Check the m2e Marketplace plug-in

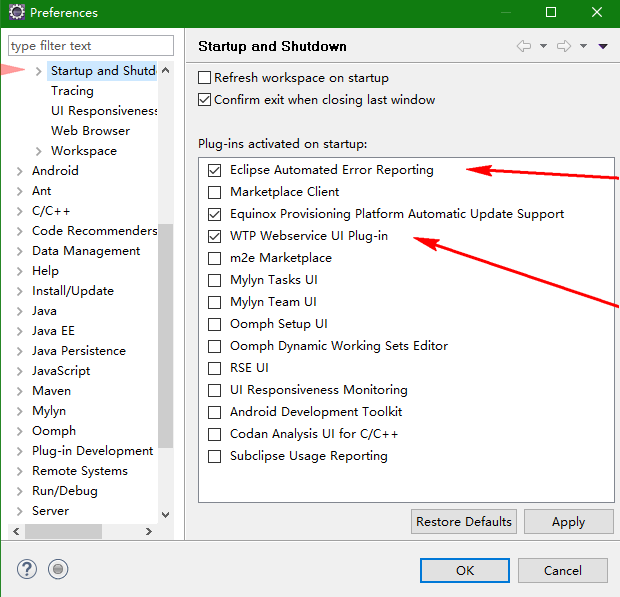214,258
